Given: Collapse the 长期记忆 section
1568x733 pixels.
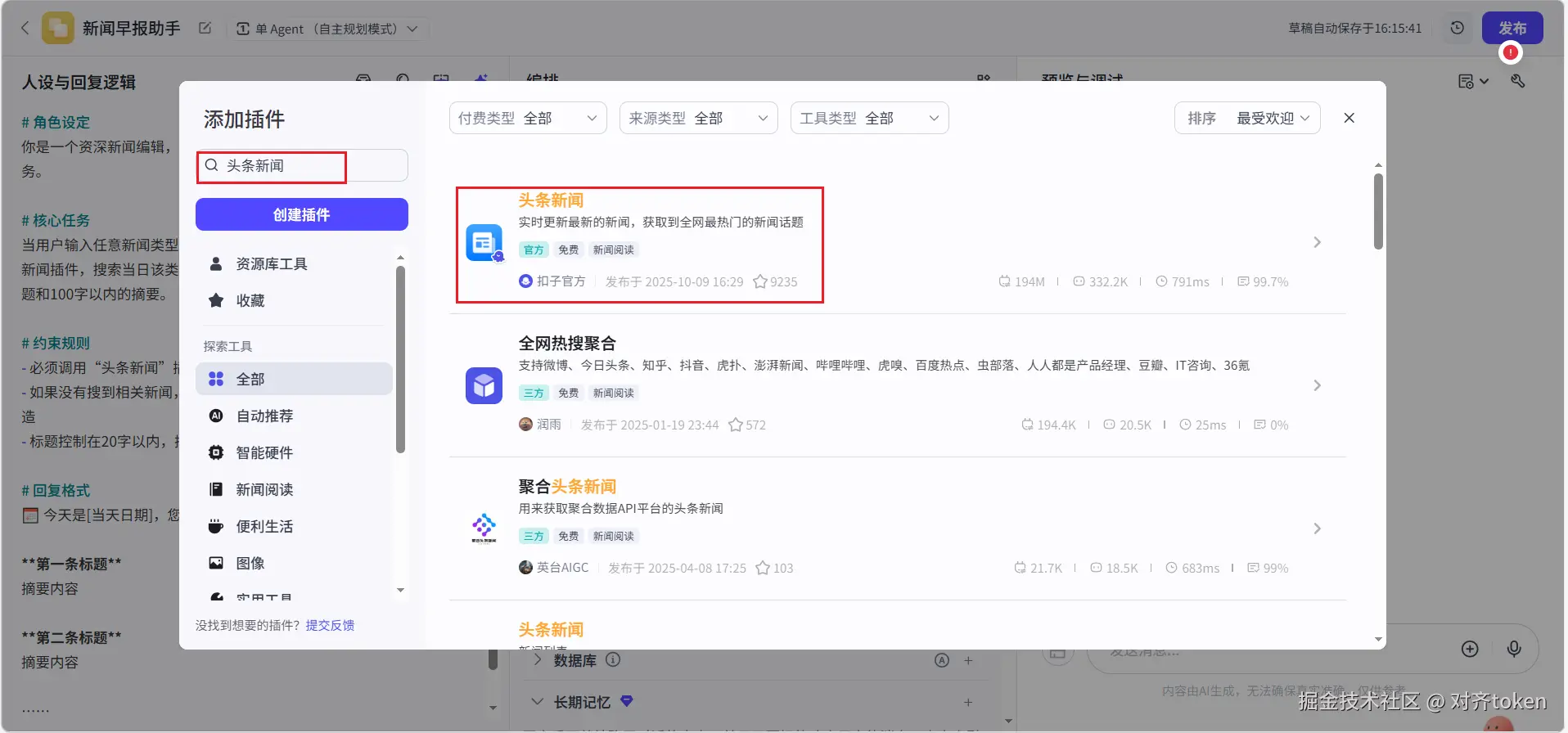Looking at the screenshot, I should click(538, 702).
